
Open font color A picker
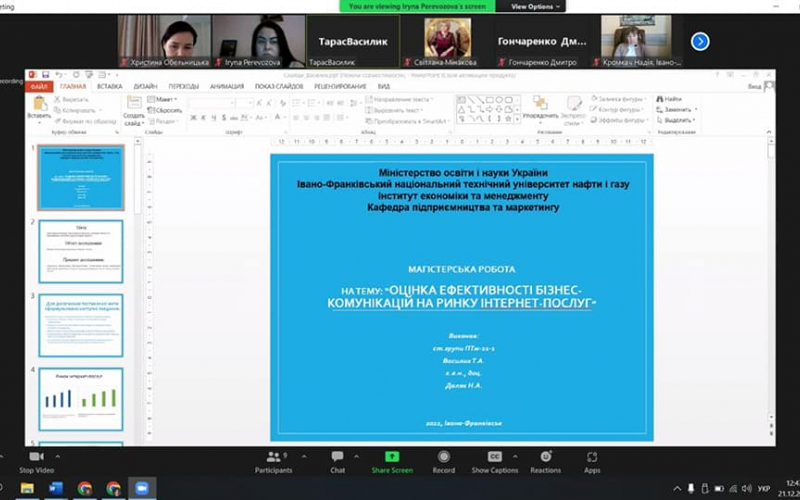[279, 117]
